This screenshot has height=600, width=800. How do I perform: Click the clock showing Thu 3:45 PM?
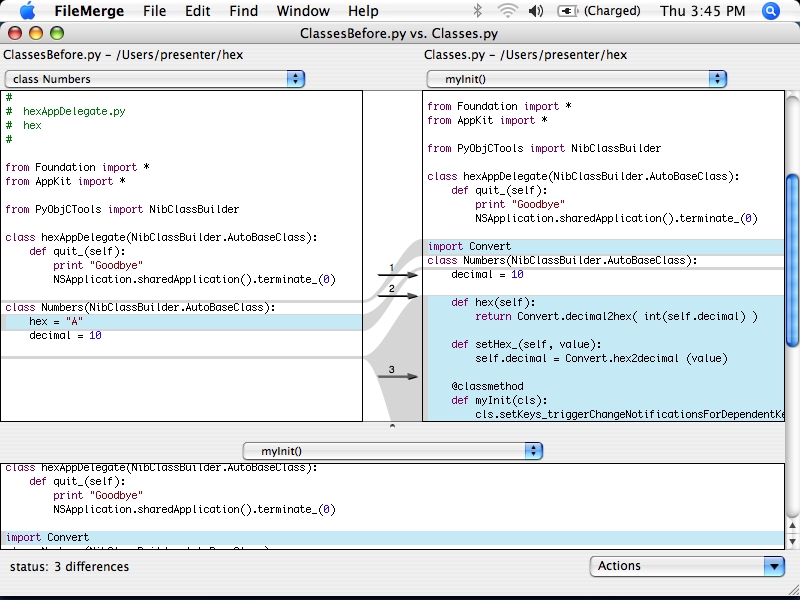(x=703, y=11)
